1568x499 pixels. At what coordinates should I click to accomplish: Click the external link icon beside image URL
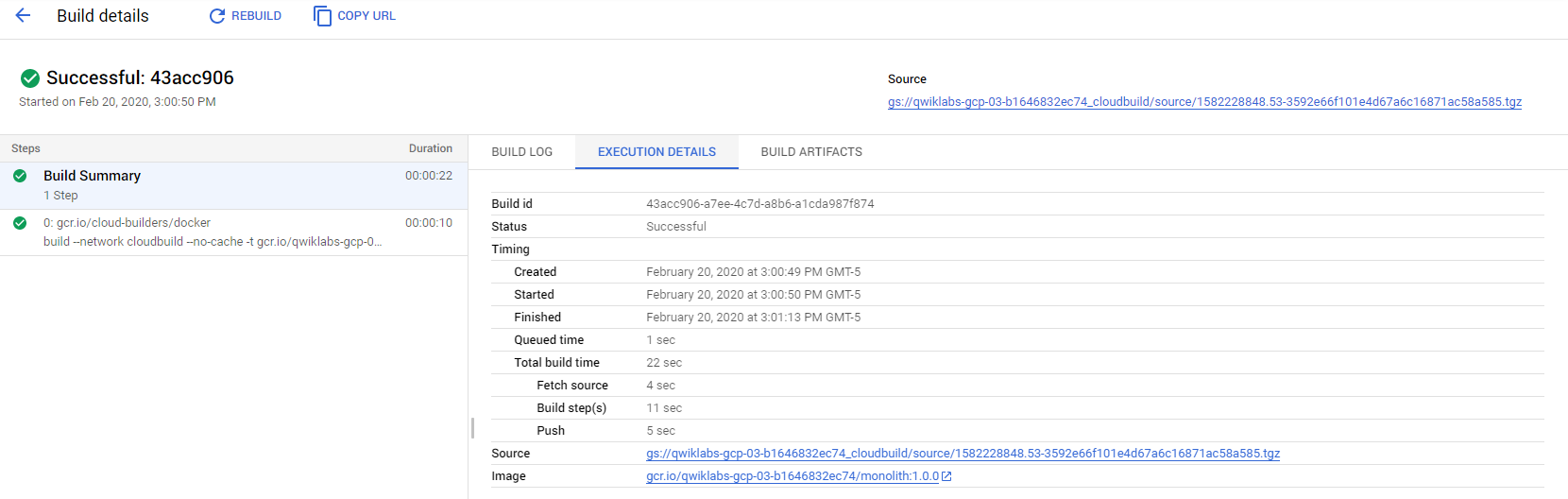[947, 476]
